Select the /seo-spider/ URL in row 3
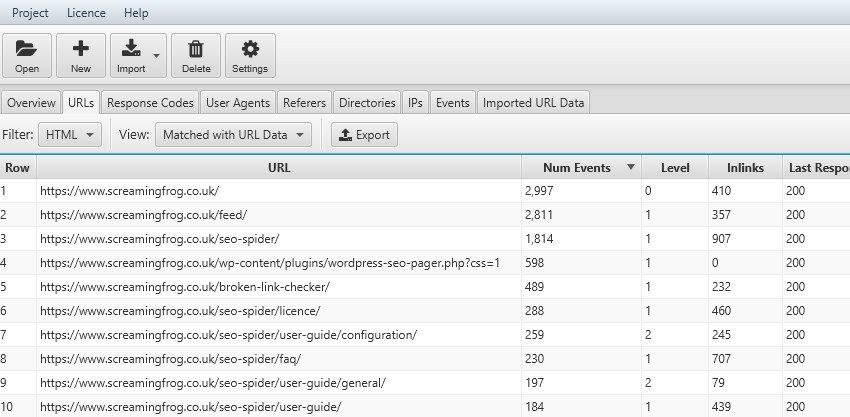This screenshot has height=417, width=850. [159, 239]
